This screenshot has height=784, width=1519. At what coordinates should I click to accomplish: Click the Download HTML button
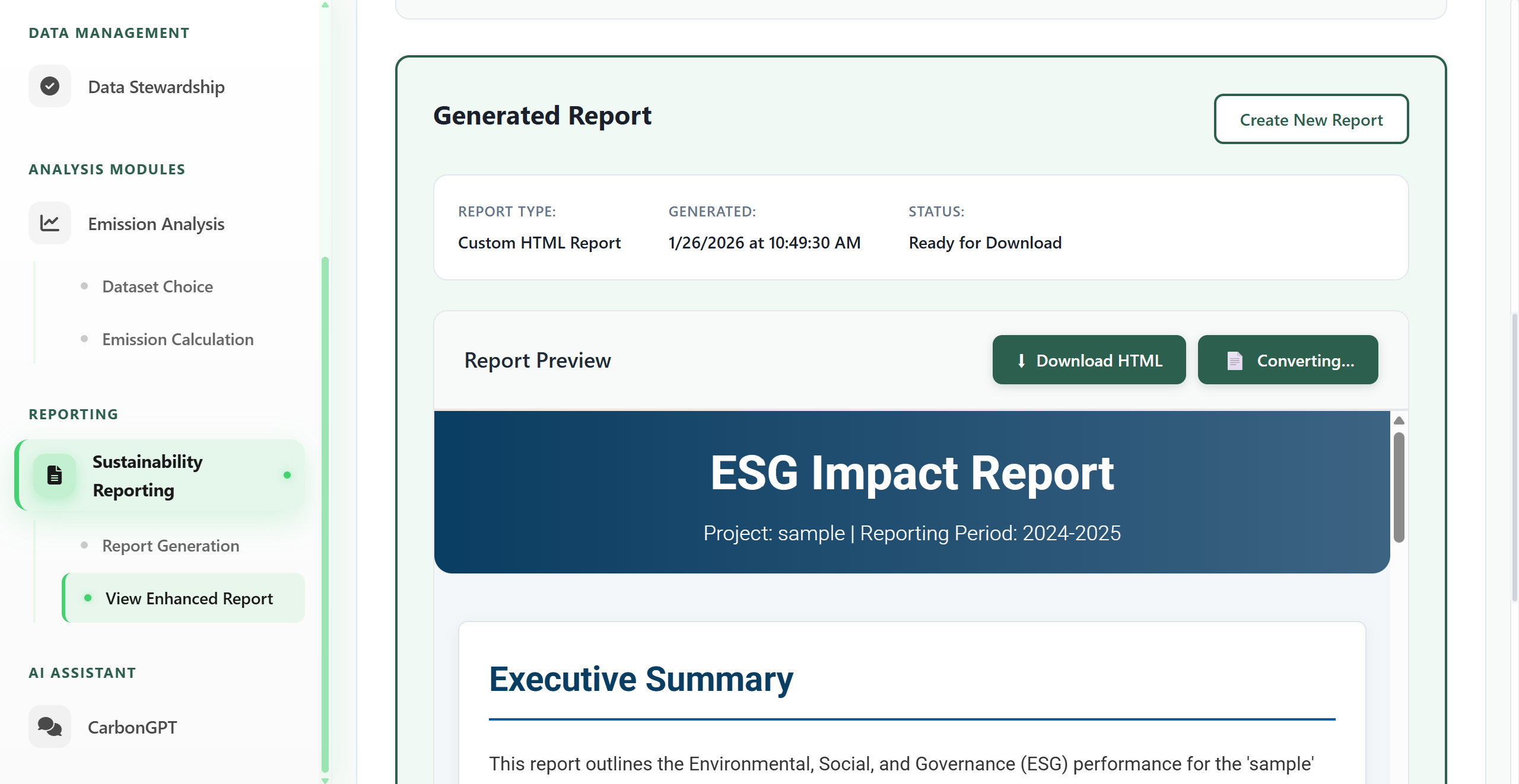pyautogui.click(x=1089, y=360)
